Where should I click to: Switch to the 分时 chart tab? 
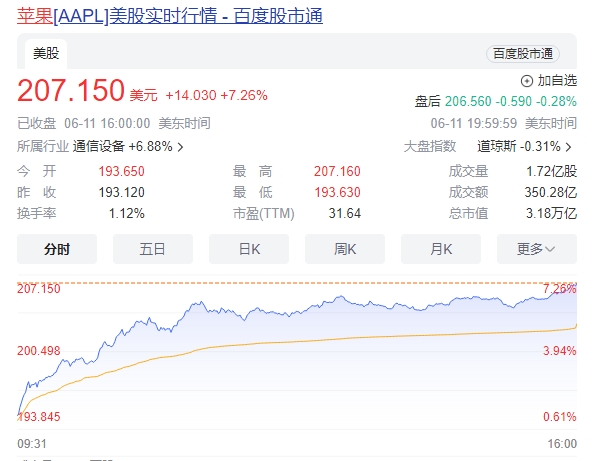click(x=57, y=249)
